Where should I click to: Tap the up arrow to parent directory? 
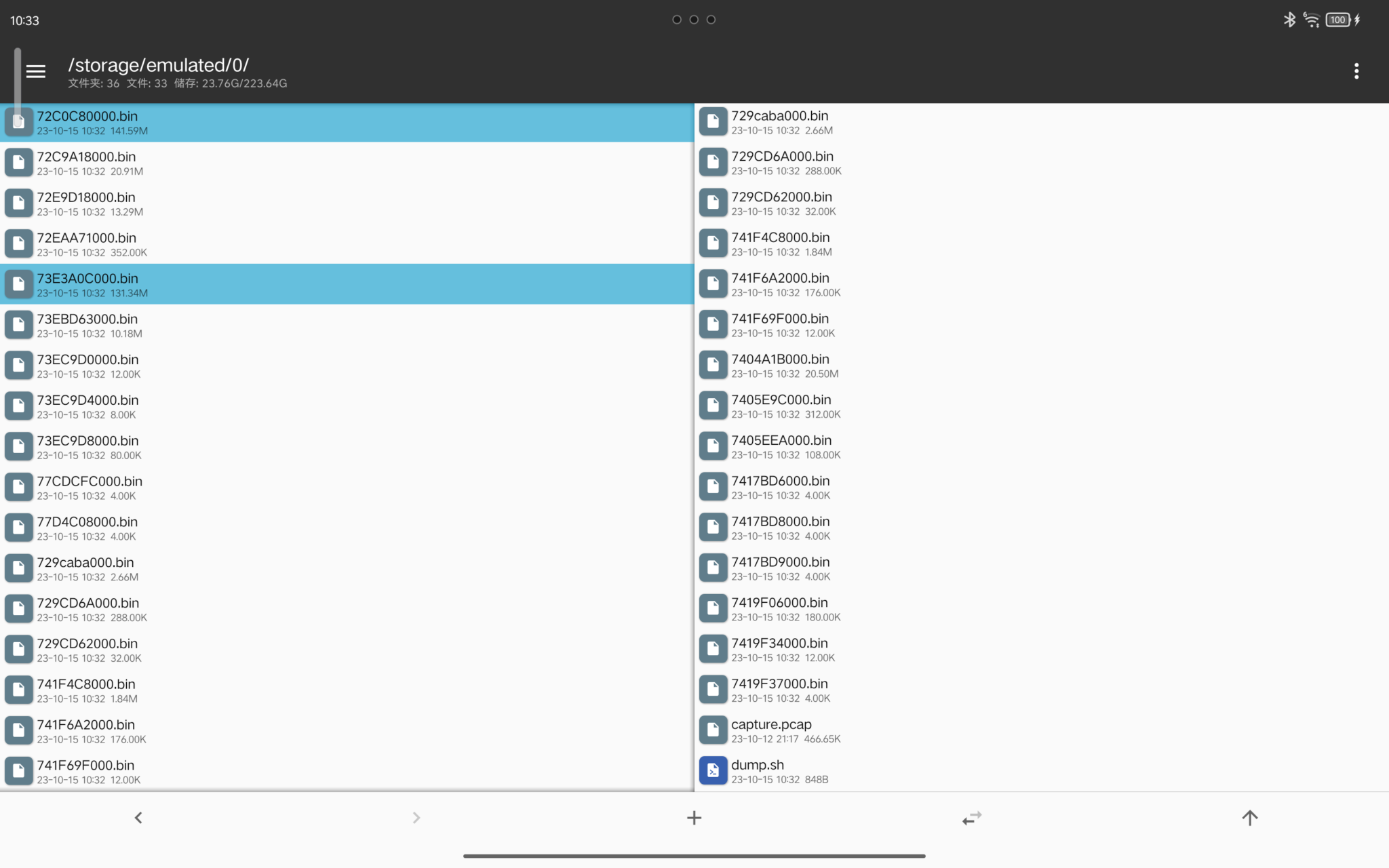1250,818
